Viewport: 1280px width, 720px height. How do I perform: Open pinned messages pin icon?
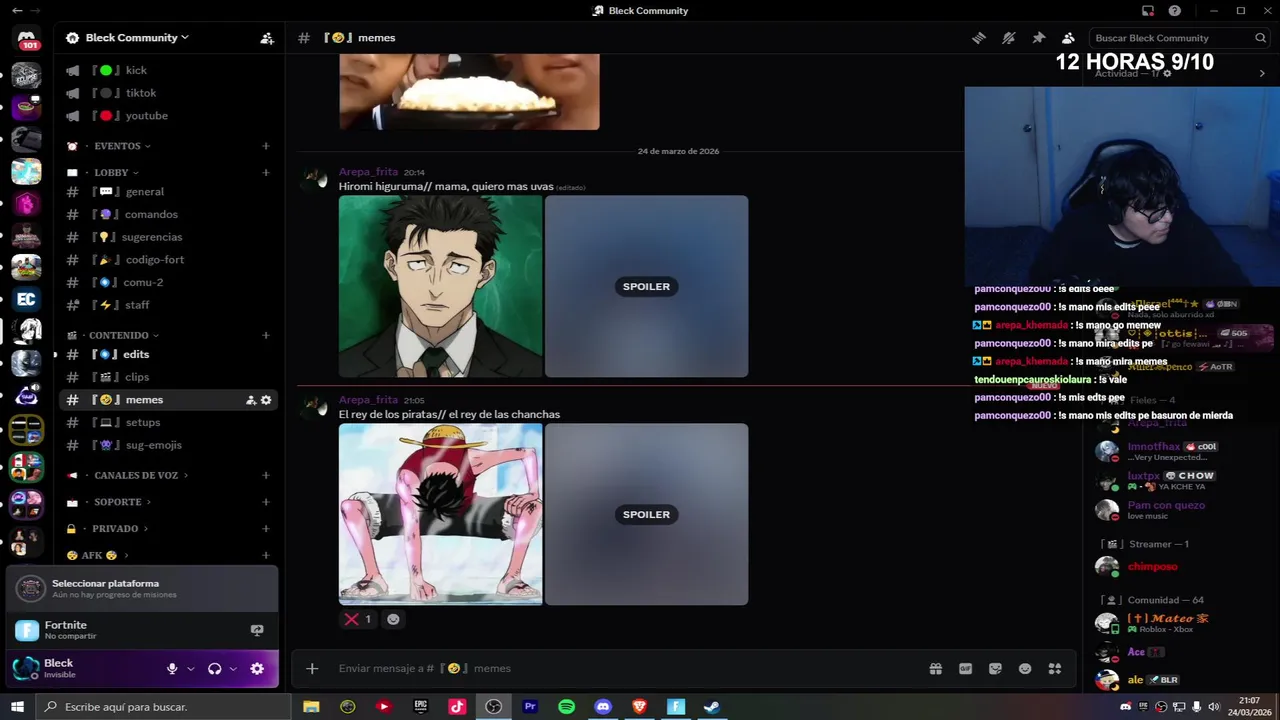[1039, 38]
